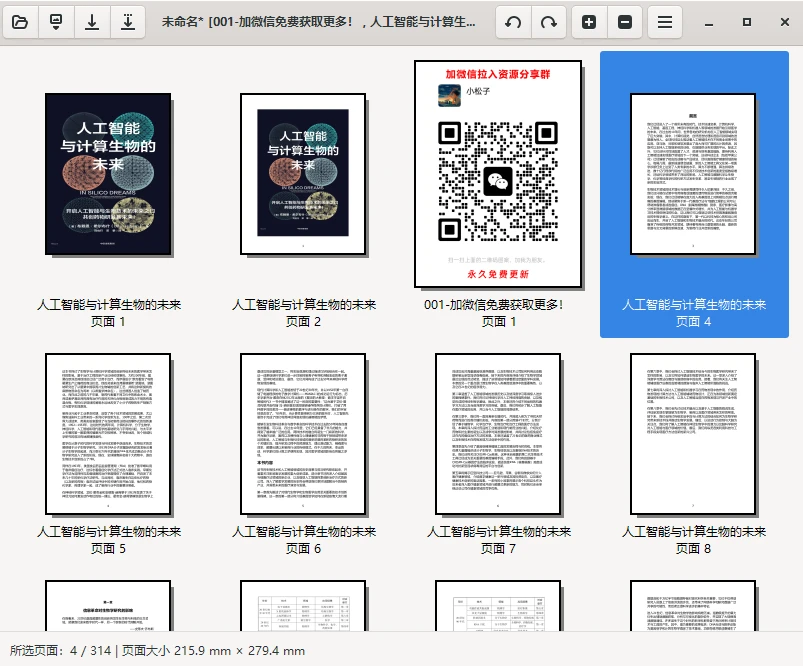The width and height of the screenshot is (803, 666).
Task: Redo the last undone action
Action: (548, 22)
